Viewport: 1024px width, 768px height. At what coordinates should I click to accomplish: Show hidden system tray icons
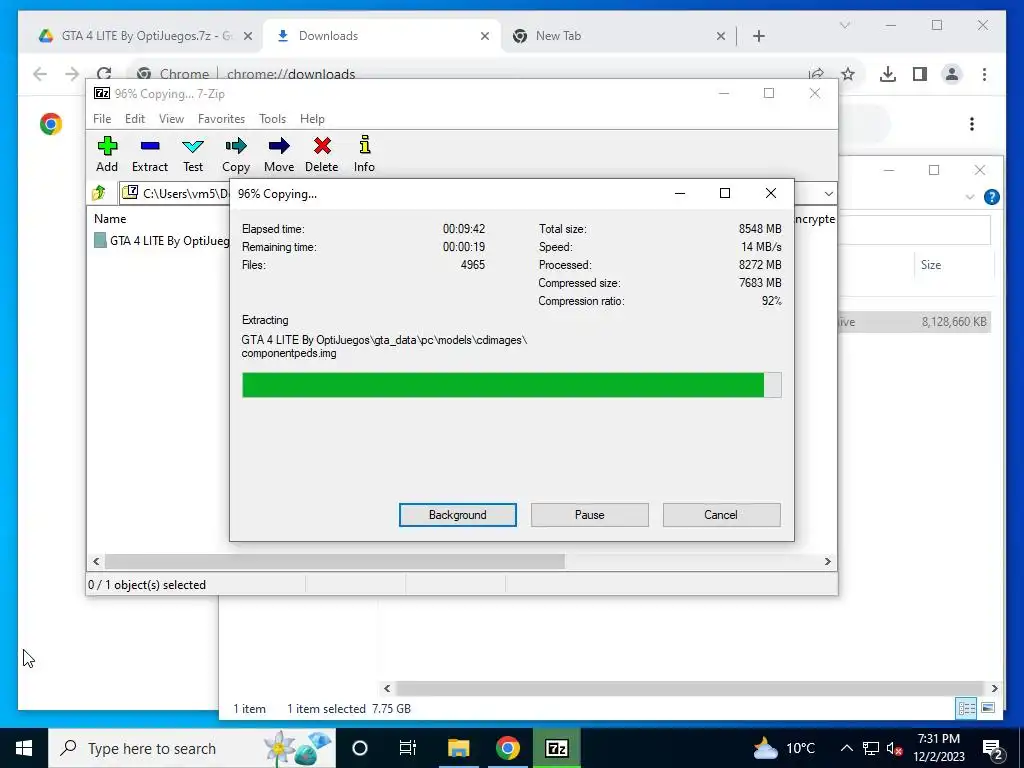point(846,748)
